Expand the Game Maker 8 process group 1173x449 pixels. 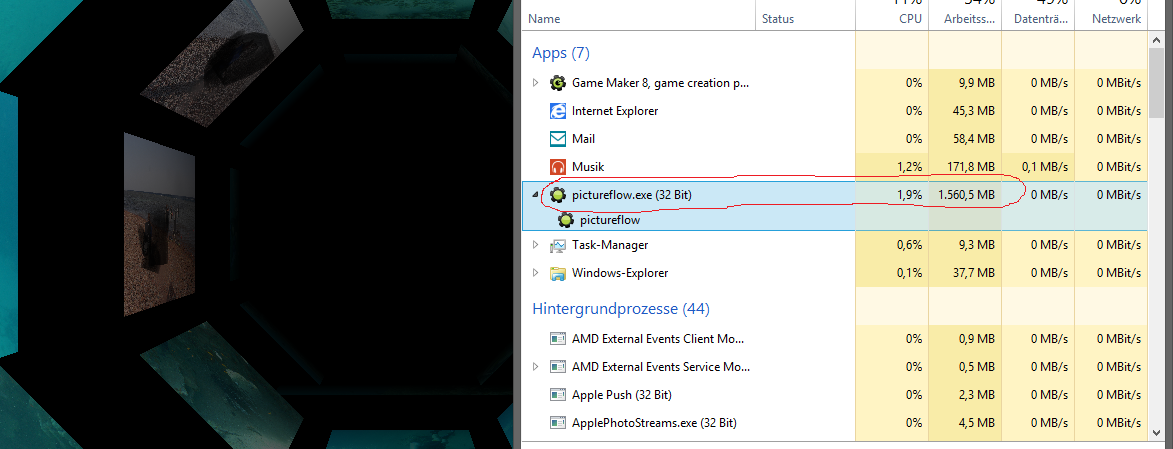point(535,83)
